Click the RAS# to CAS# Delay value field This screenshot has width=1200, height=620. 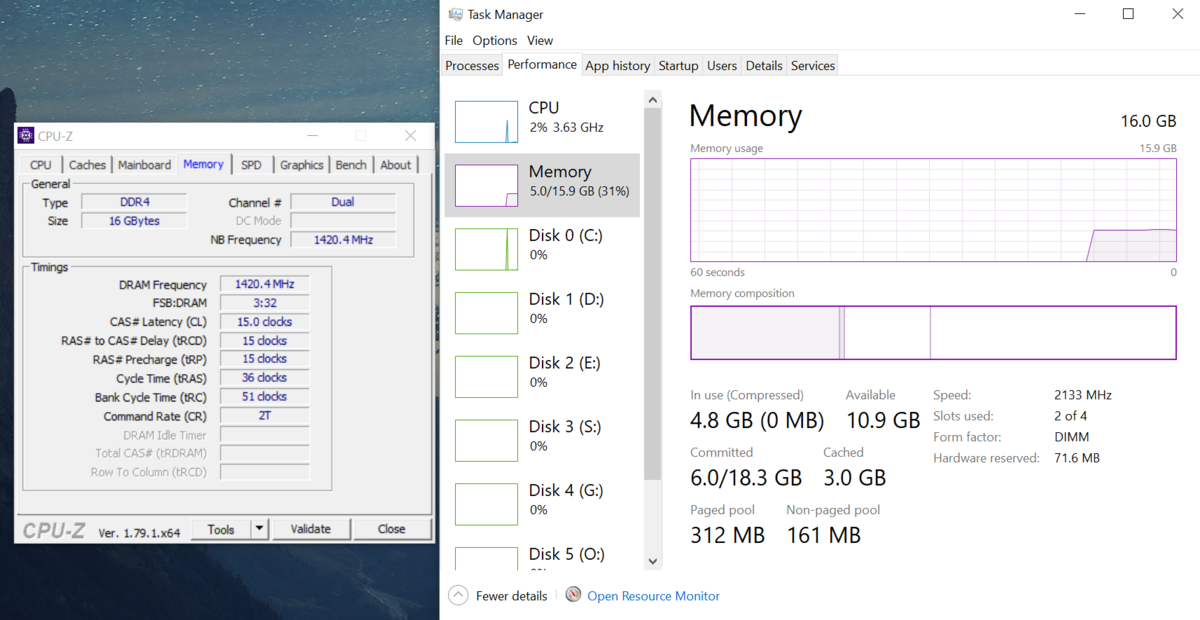[264, 341]
